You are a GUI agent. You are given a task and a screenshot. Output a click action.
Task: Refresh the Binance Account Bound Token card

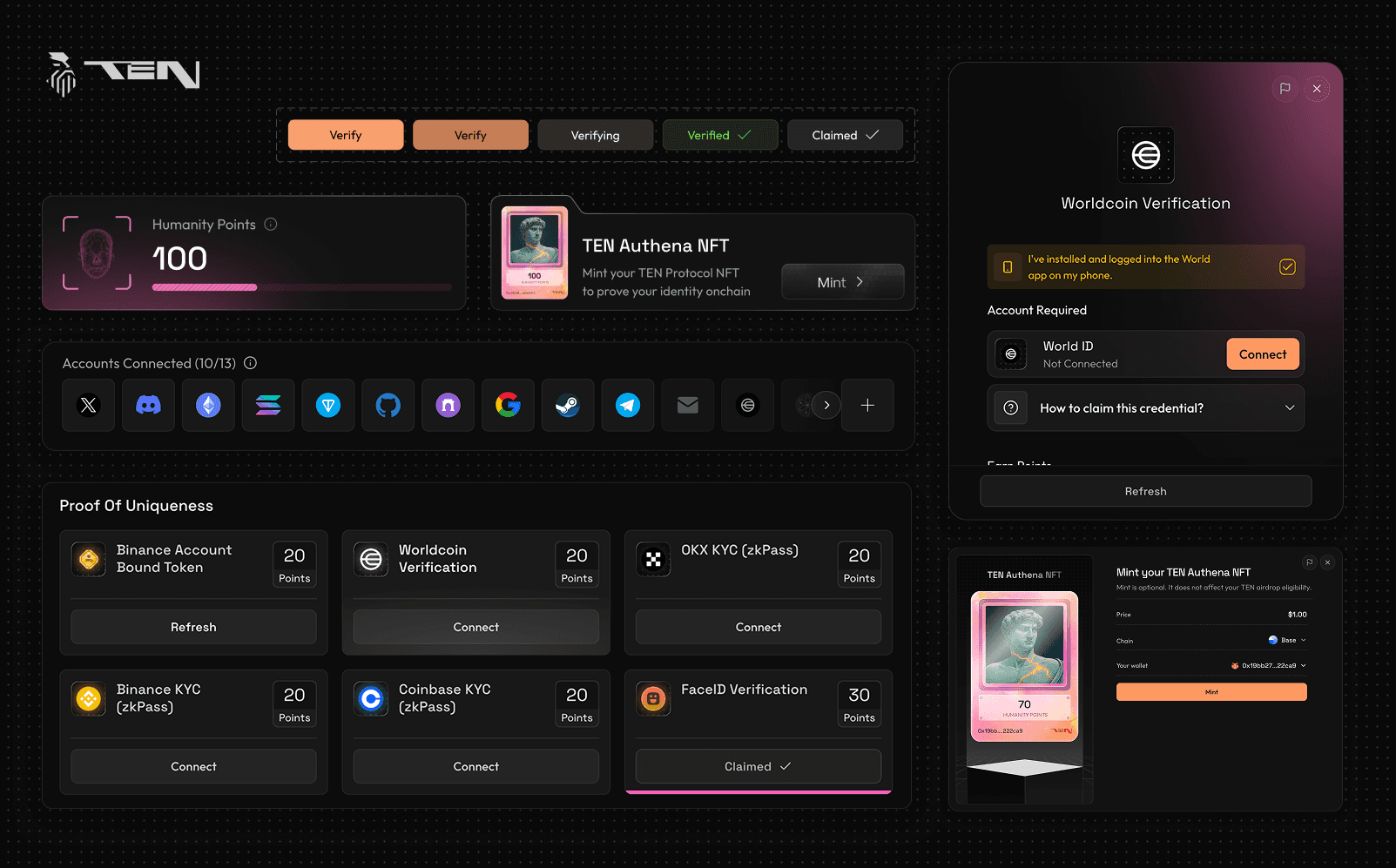[193, 627]
